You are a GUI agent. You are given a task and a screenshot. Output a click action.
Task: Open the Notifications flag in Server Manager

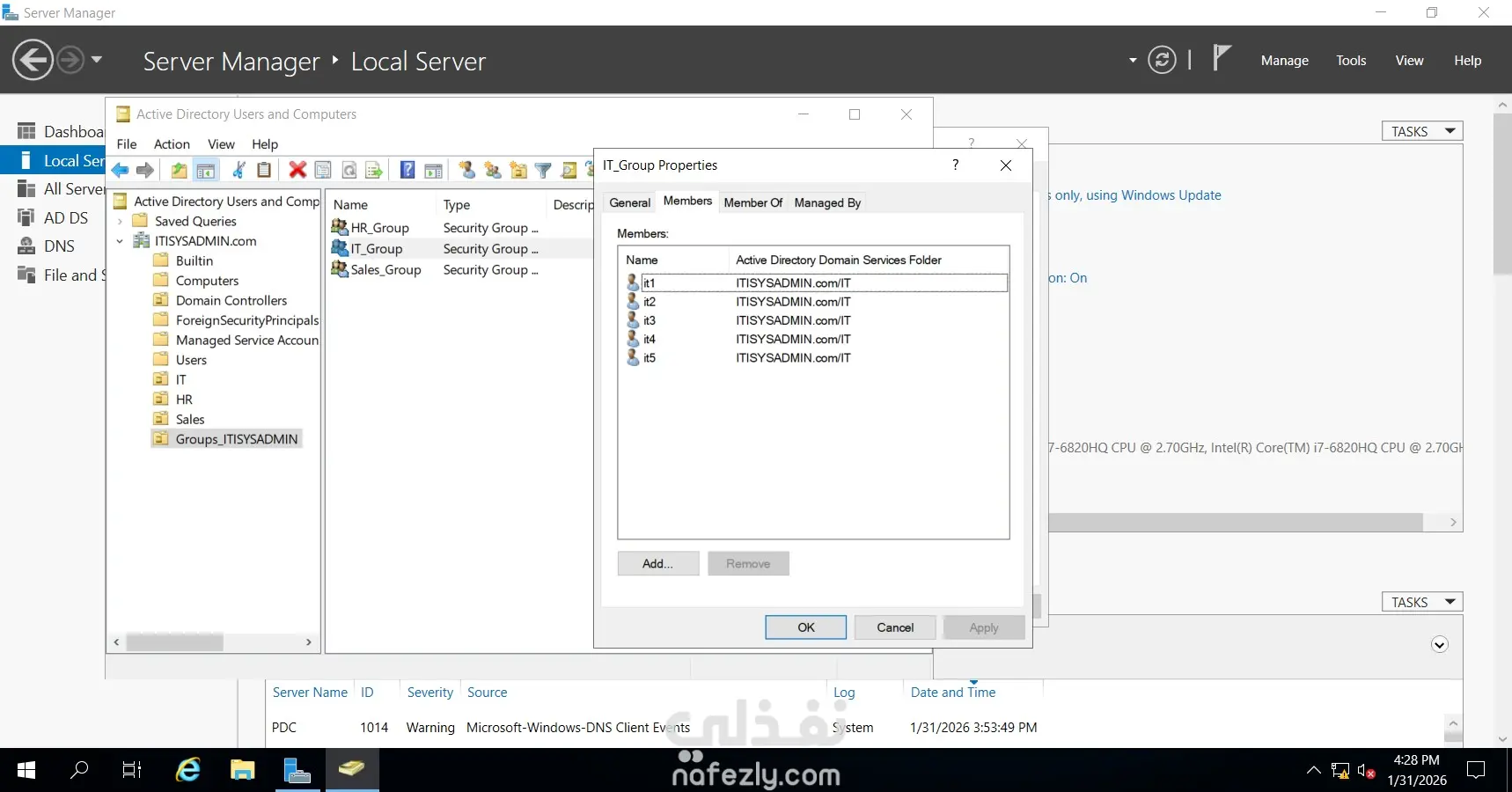pyautogui.click(x=1221, y=58)
